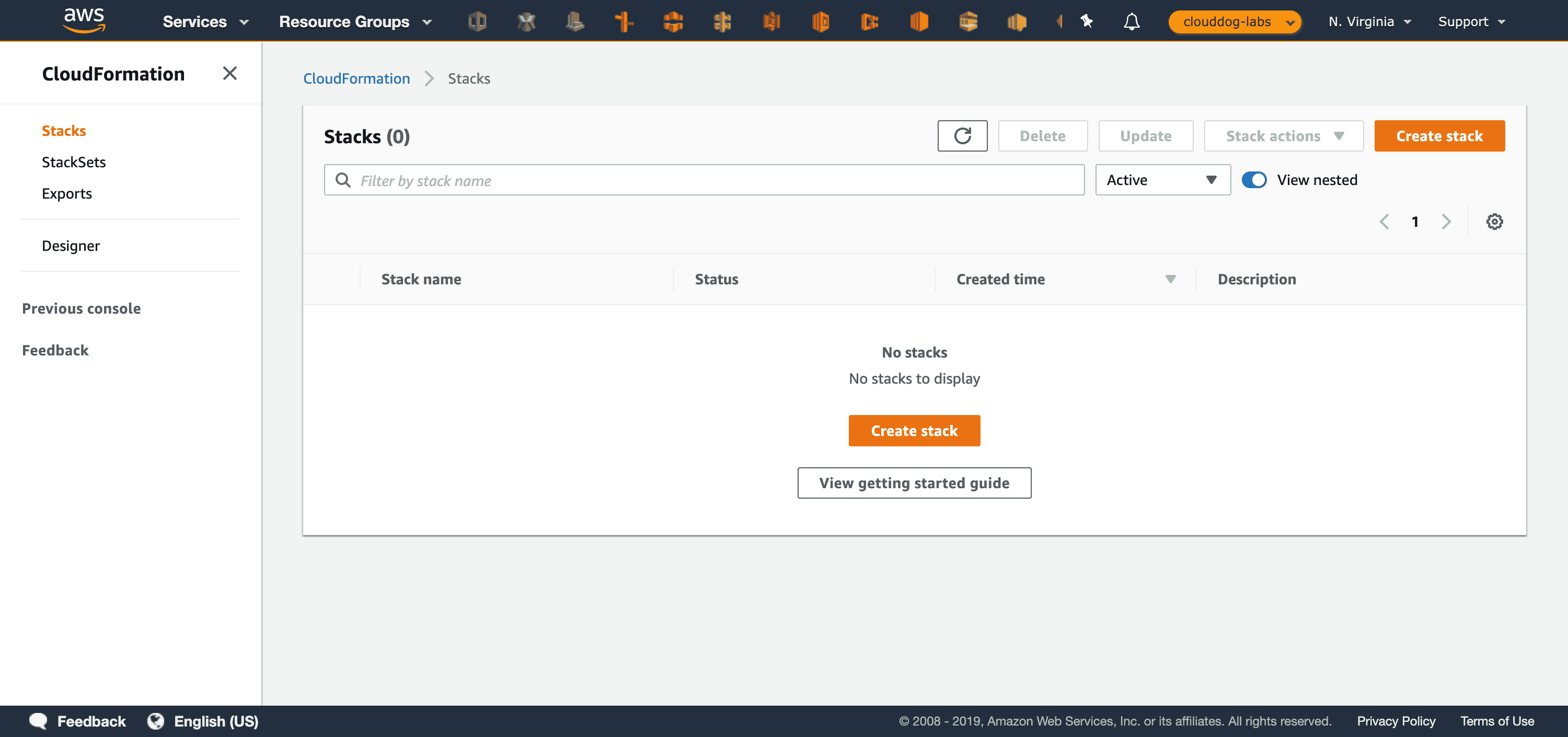
Task: Open the Active stacks filter dropdown
Action: [x=1162, y=179]
